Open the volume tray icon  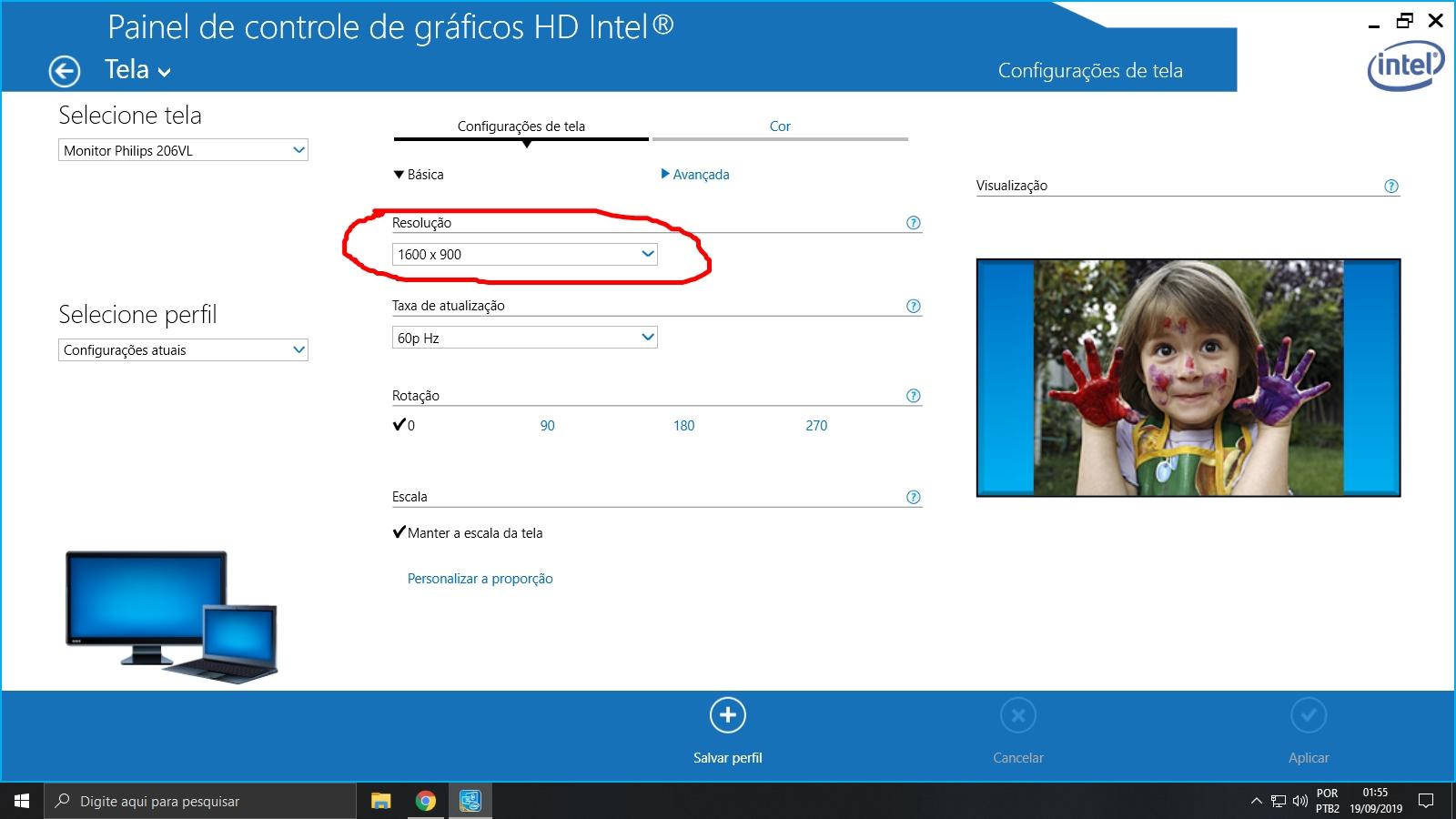point(1300,801)
